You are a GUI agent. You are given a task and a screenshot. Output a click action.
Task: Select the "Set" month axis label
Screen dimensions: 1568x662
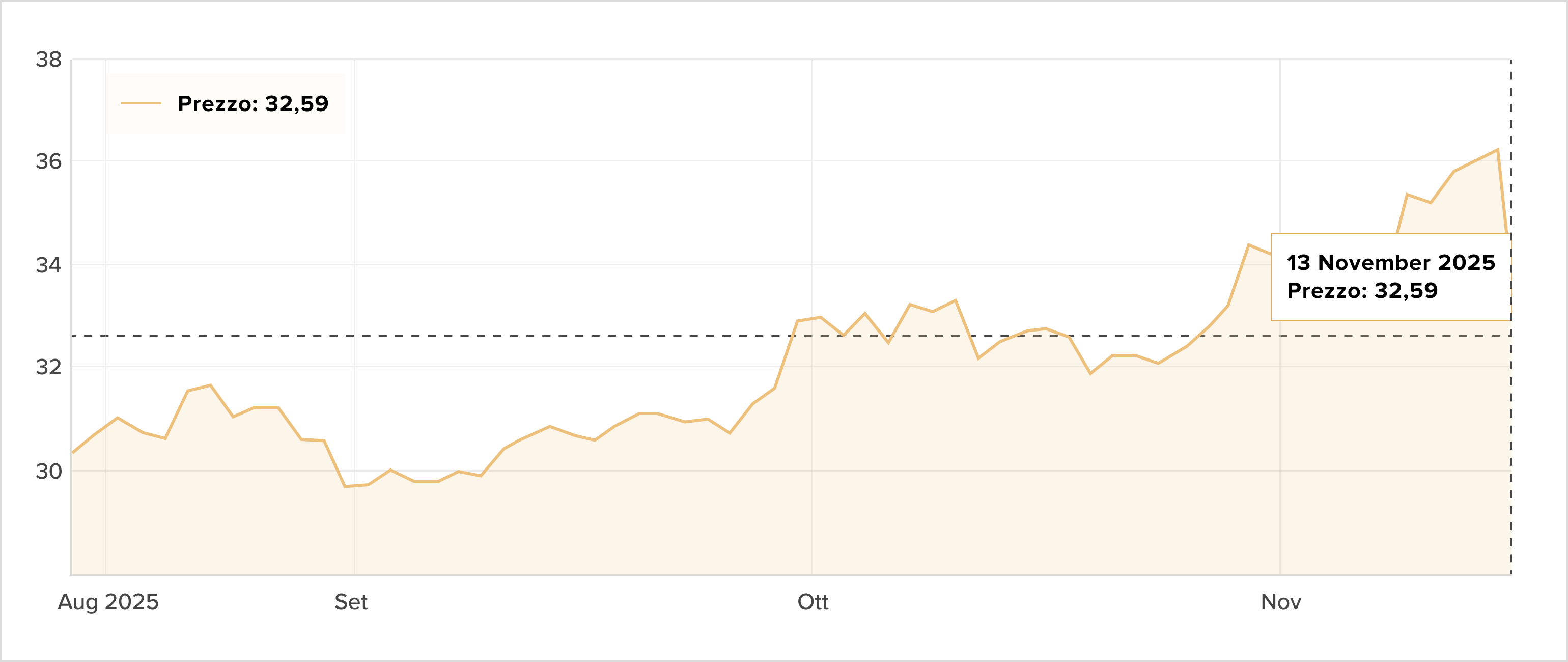[x=351, y=602]
